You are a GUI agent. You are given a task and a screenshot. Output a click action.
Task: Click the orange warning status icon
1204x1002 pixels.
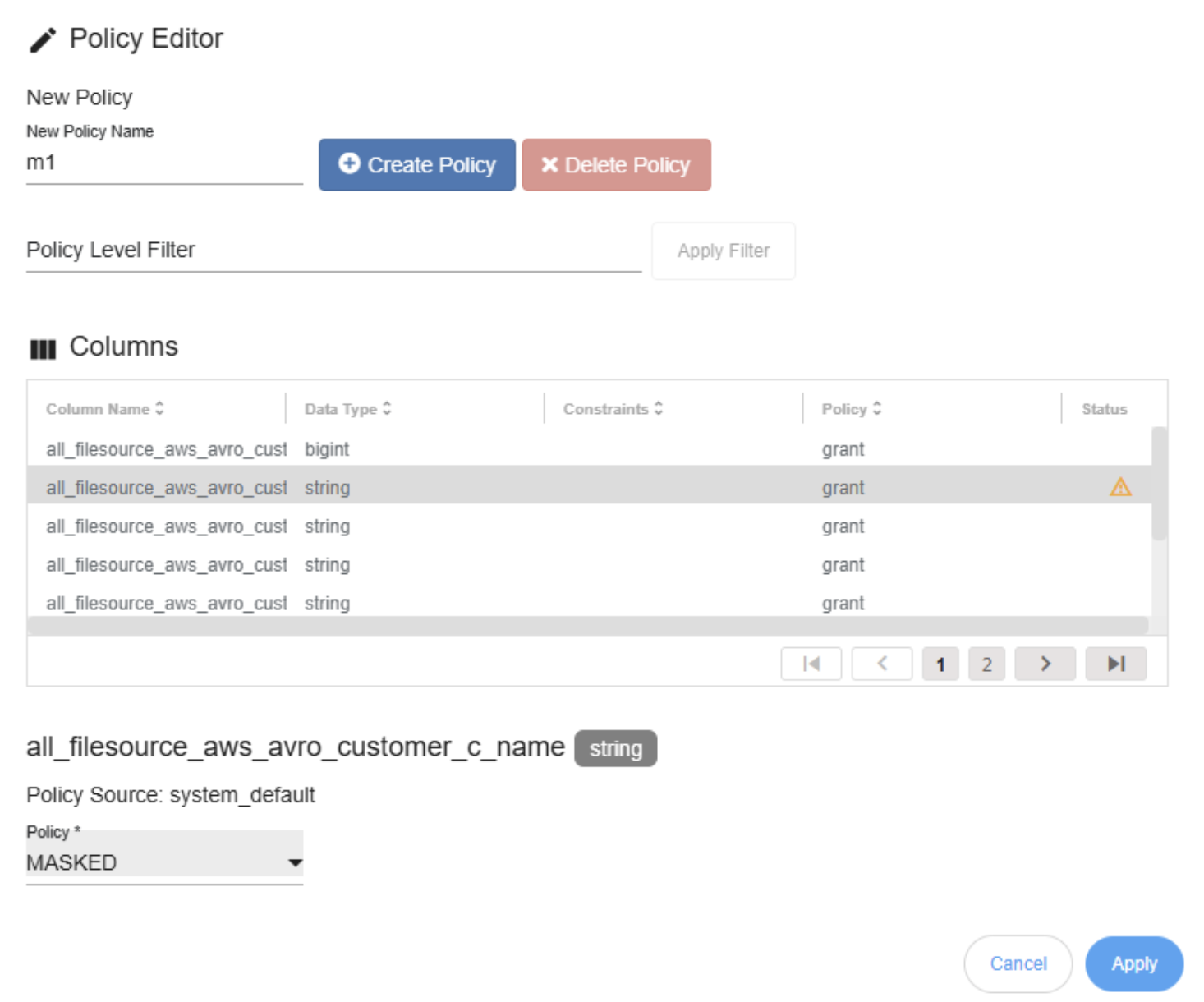pos(1119,487)
